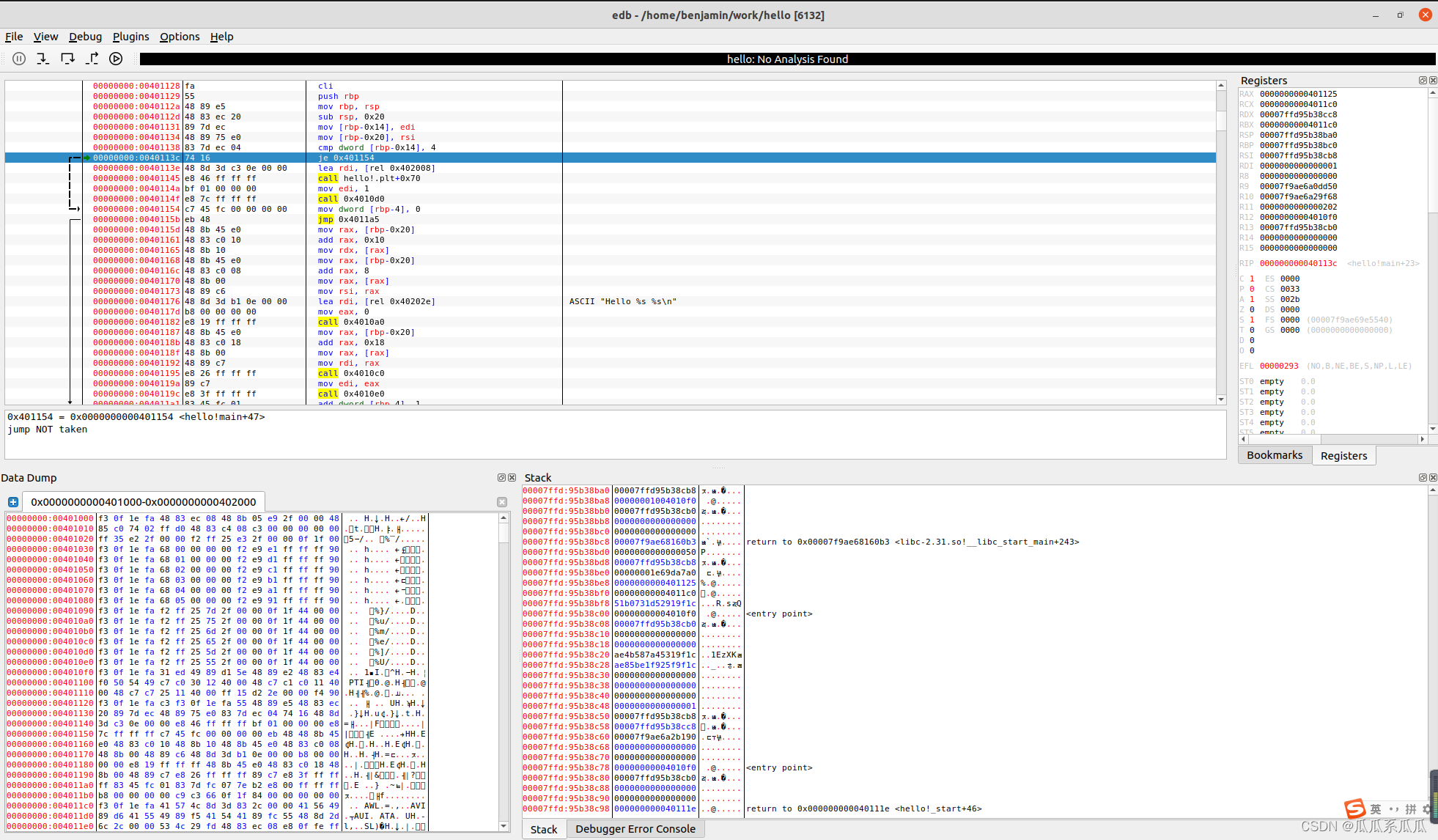Run the program with the play icon
1438x840 pixels.
[x=116, y=59]
